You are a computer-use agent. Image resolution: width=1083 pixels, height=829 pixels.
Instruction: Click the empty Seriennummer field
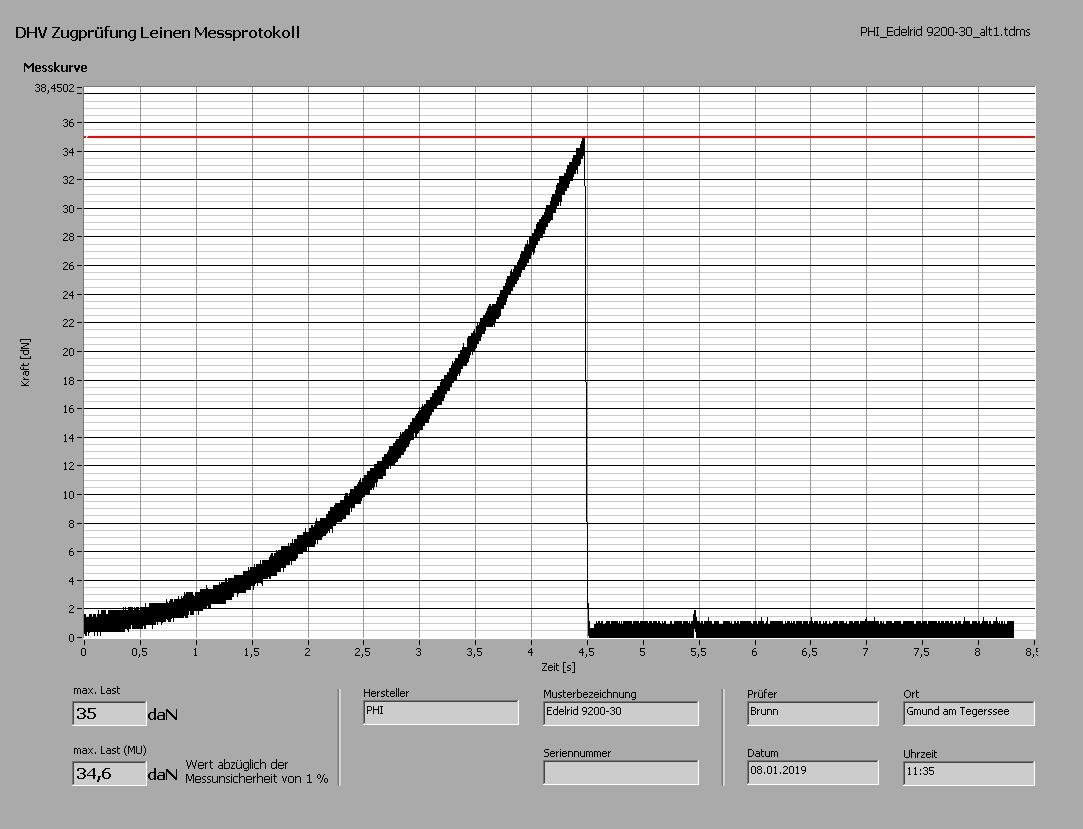coord(620,772)
